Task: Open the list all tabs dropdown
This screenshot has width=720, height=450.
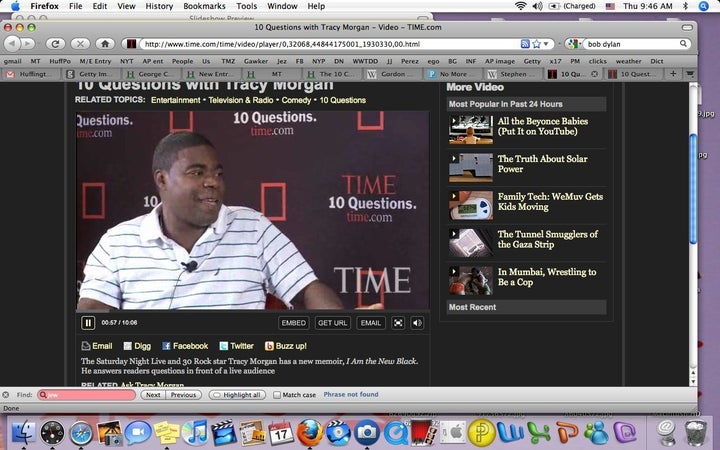Action: tap(690, 73)
